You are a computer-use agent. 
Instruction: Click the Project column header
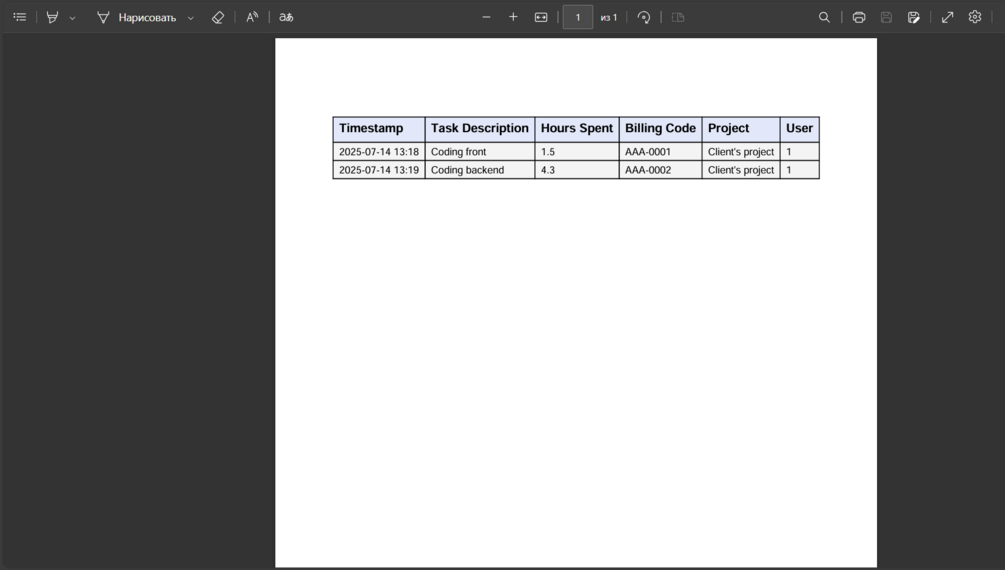point(741,129)
